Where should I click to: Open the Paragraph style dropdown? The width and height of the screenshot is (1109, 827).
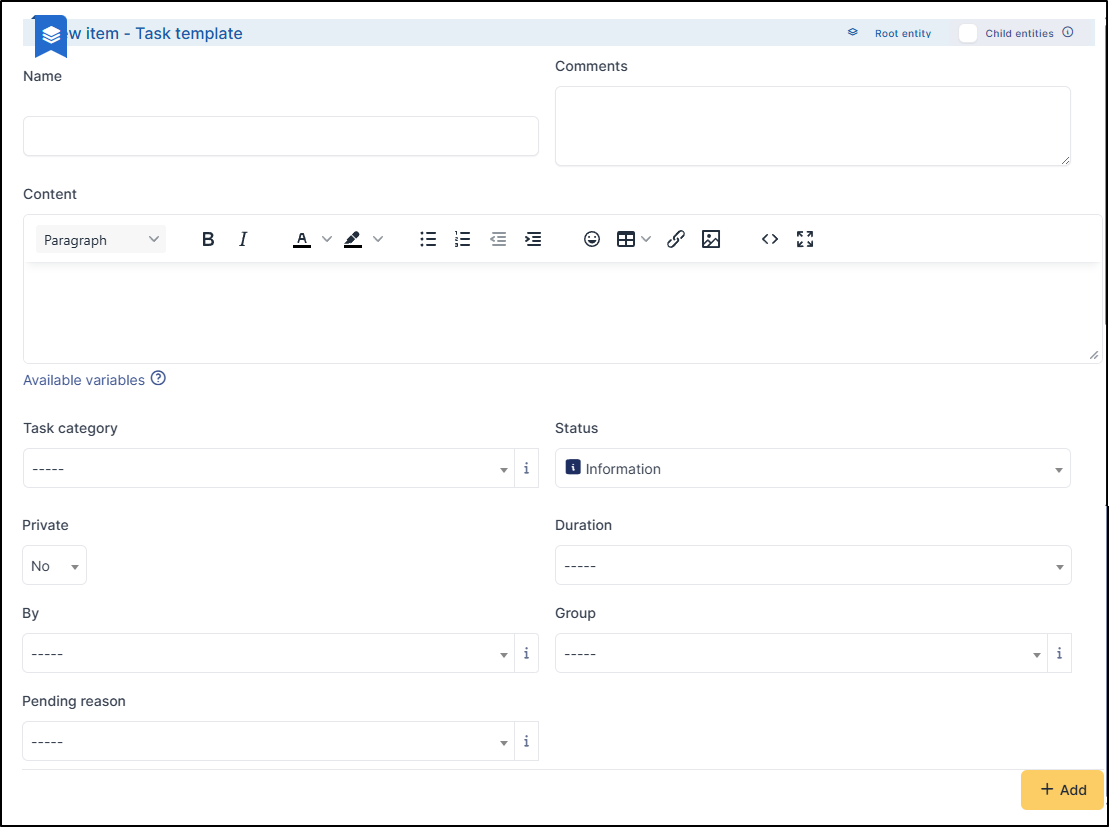tap(101, 240)
